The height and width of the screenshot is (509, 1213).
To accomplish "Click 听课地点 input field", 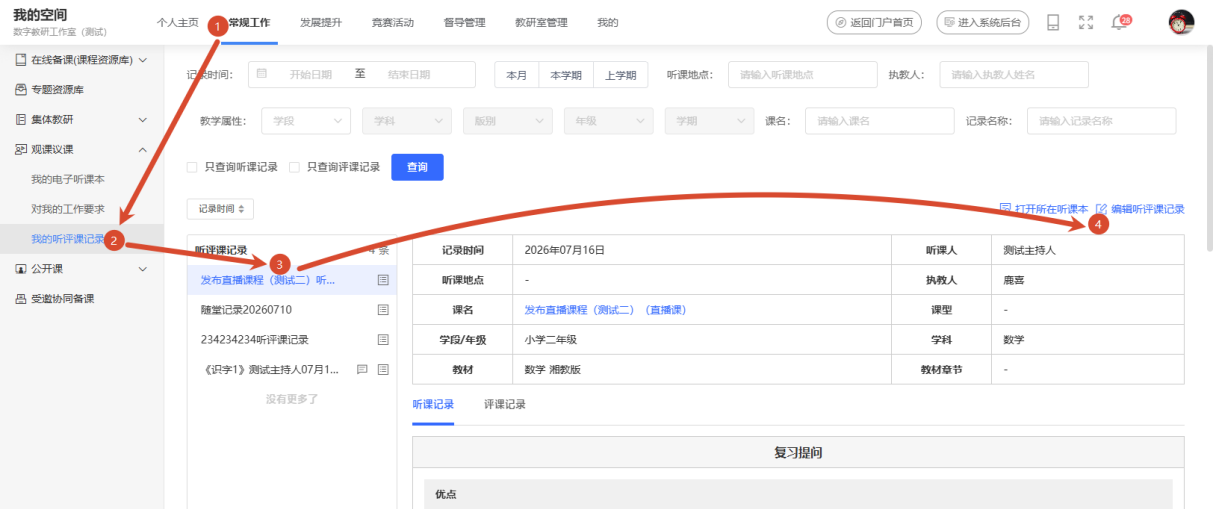I will point(802,74).
